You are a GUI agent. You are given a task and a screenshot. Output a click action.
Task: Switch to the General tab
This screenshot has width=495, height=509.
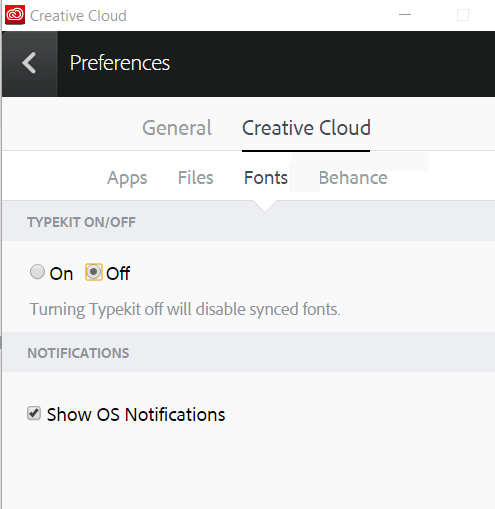click(177, 128)
